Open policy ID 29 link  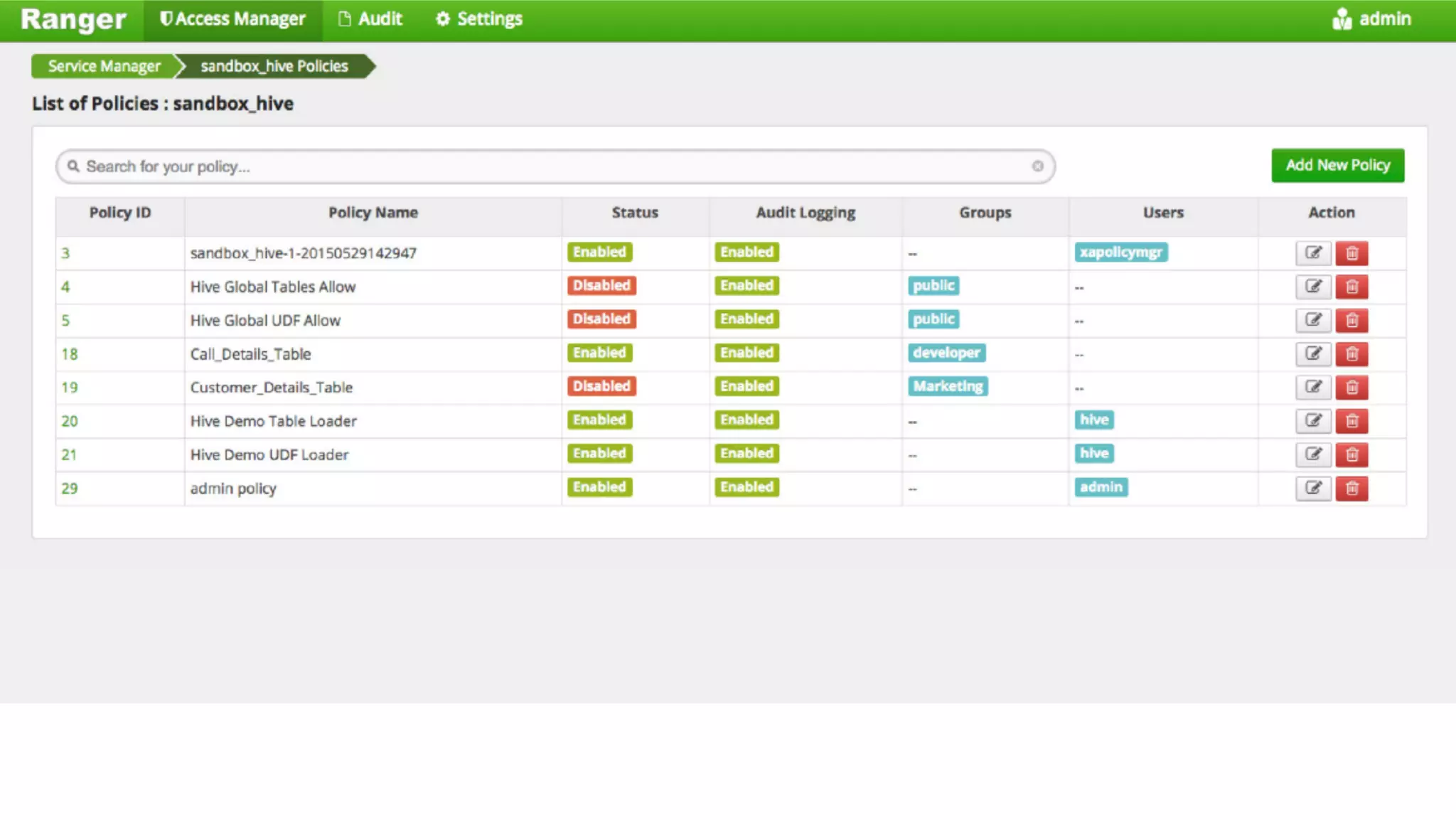(x=69, y=488)
